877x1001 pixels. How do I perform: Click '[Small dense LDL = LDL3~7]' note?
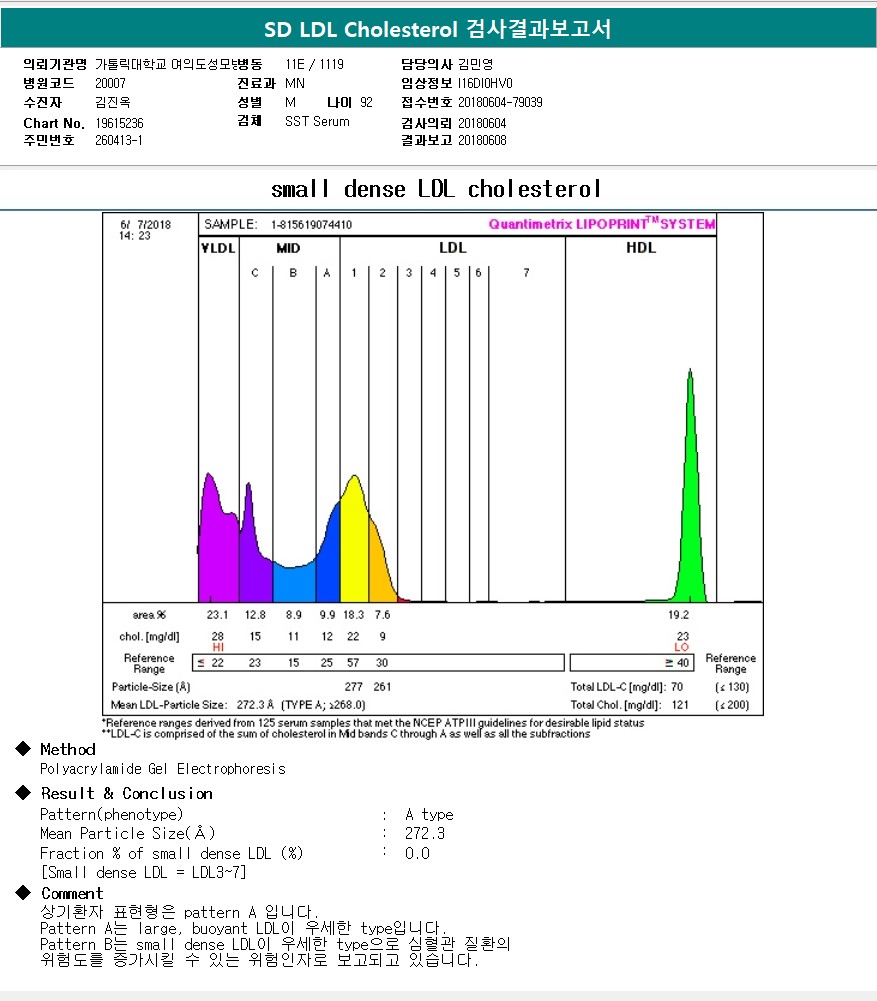(144, 873)
